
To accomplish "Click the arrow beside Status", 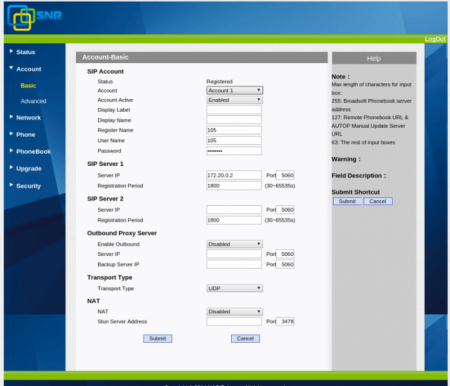I will point(11,51).
